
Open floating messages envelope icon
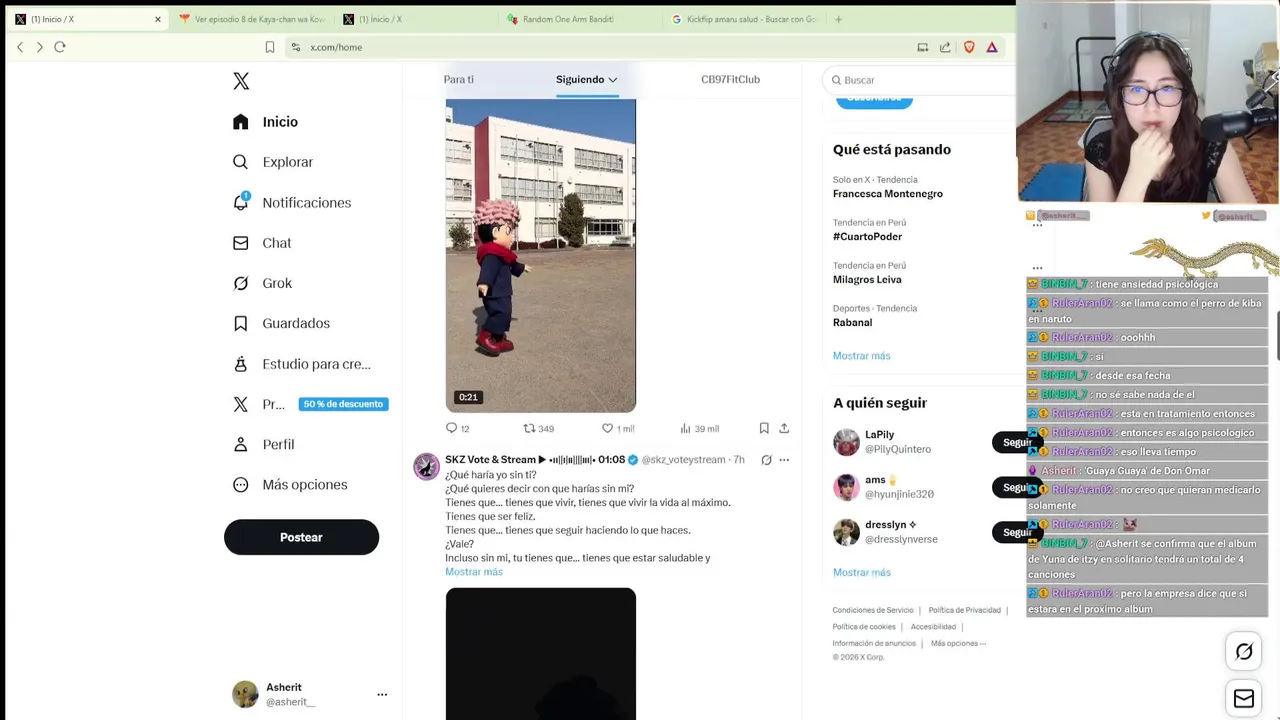click(1243, 698)
